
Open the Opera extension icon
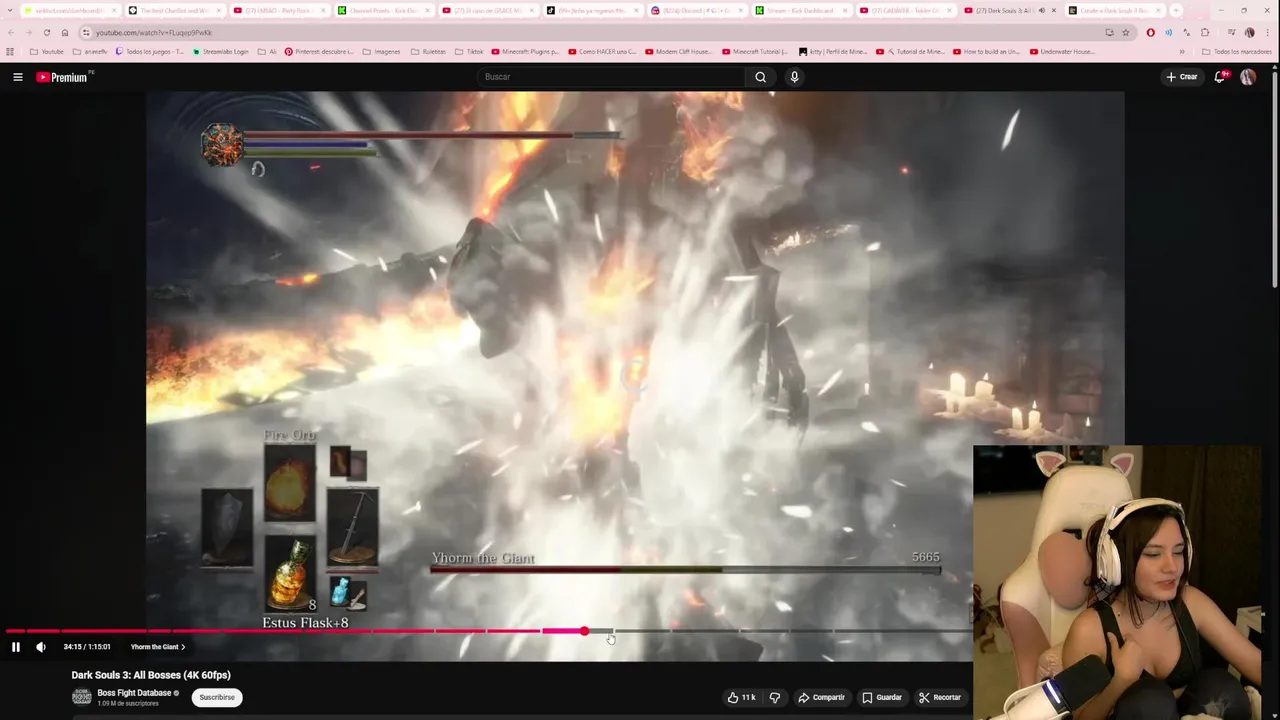1150,32
